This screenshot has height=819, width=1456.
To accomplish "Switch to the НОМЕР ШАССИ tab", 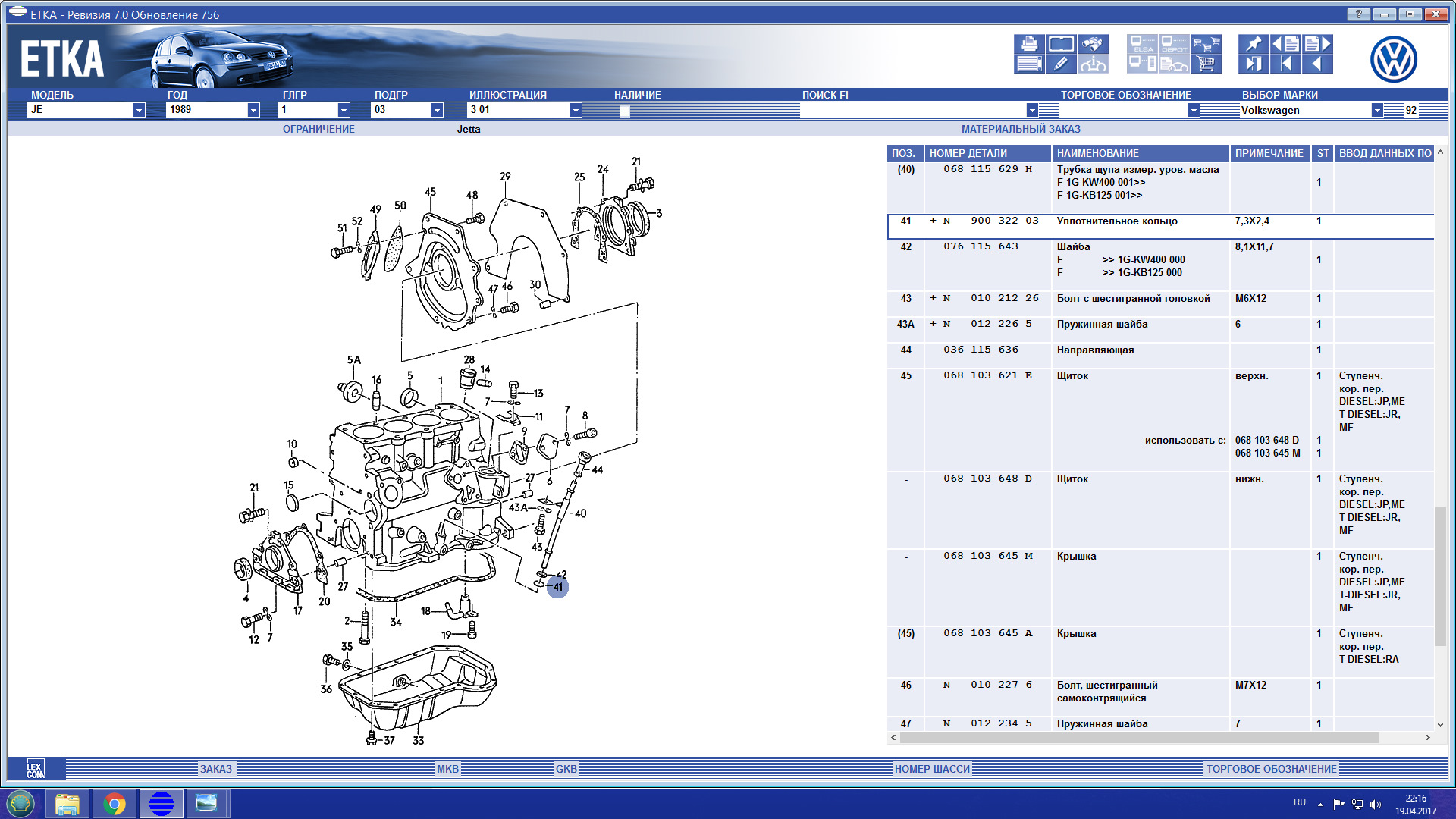I will 931,768.
